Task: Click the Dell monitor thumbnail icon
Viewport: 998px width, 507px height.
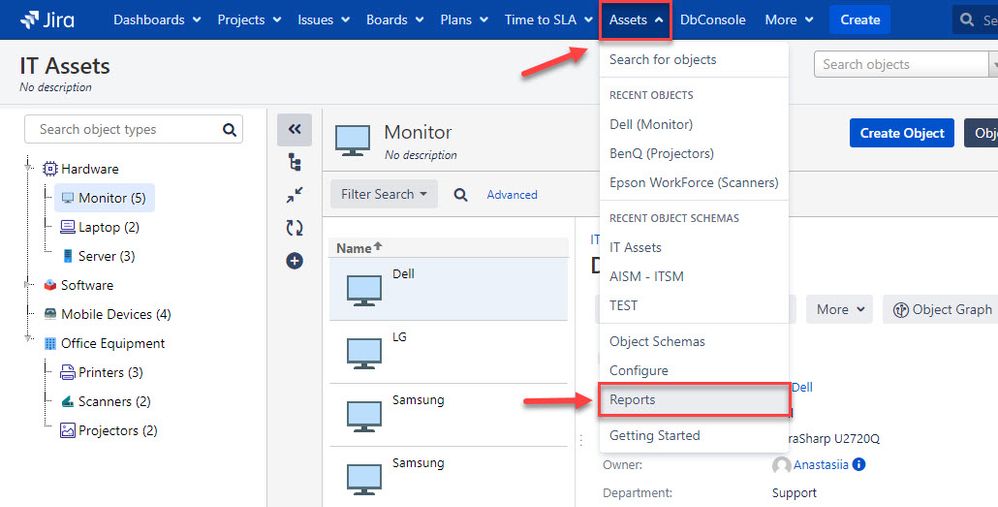Action: coord(364,291)
